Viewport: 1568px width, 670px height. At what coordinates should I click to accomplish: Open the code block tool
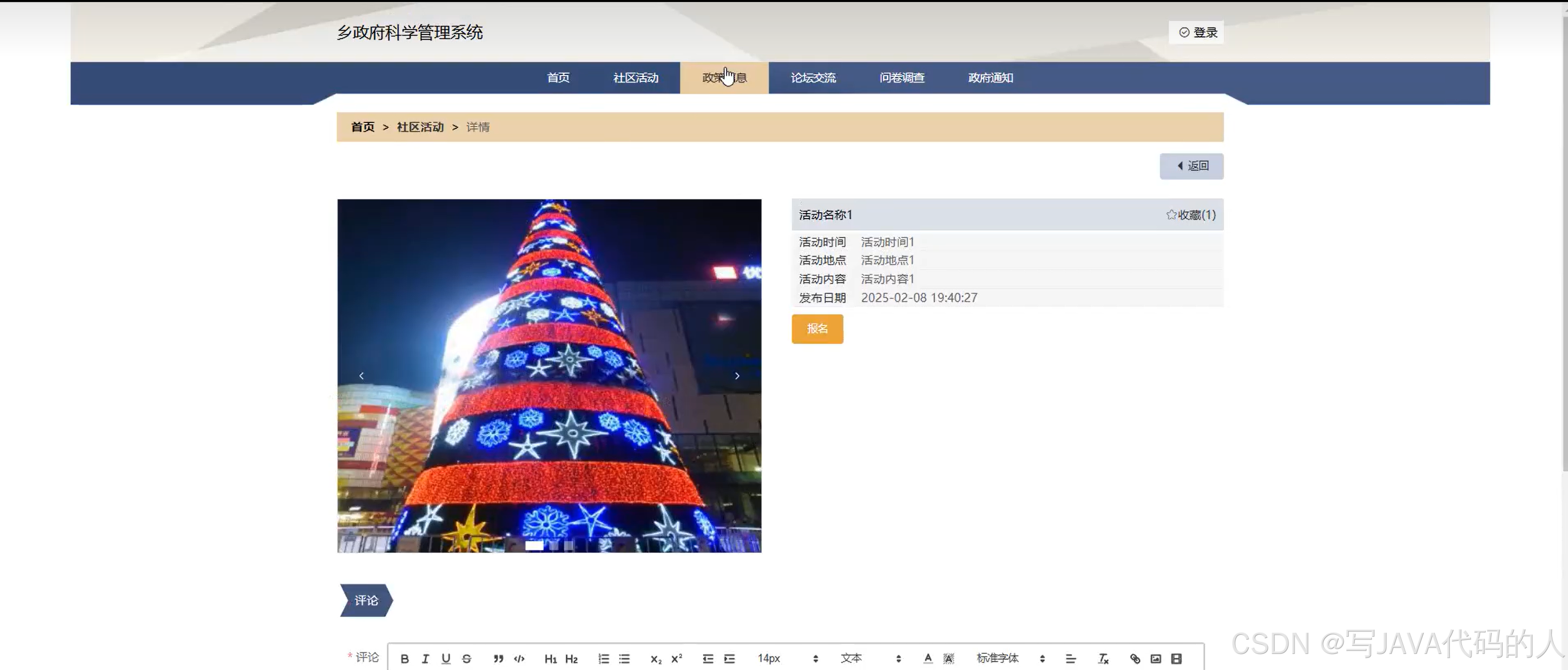(518, 658)
